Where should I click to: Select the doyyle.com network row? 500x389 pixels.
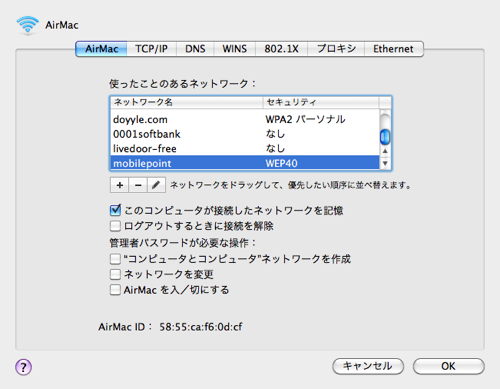245,119
